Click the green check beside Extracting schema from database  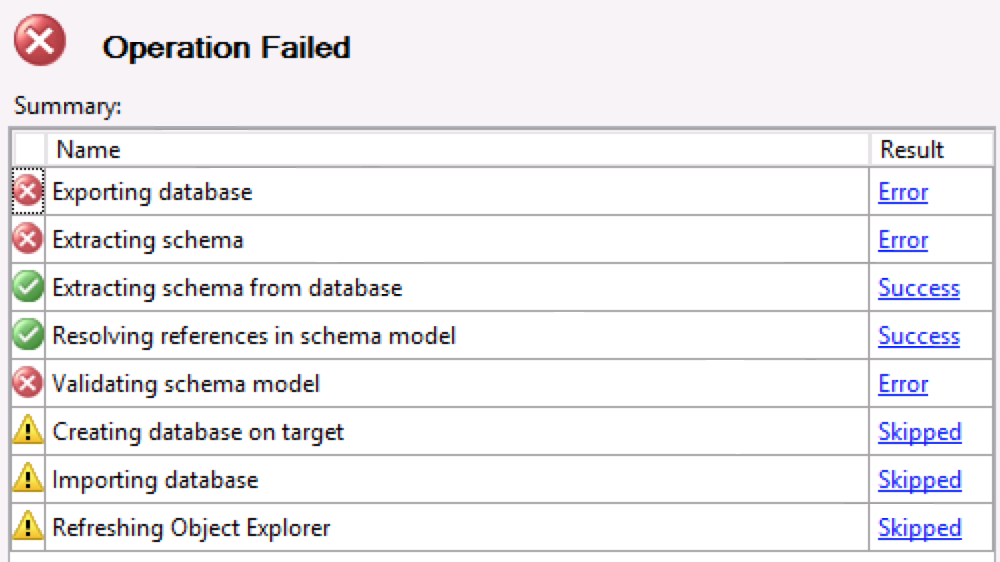point(28,288)
